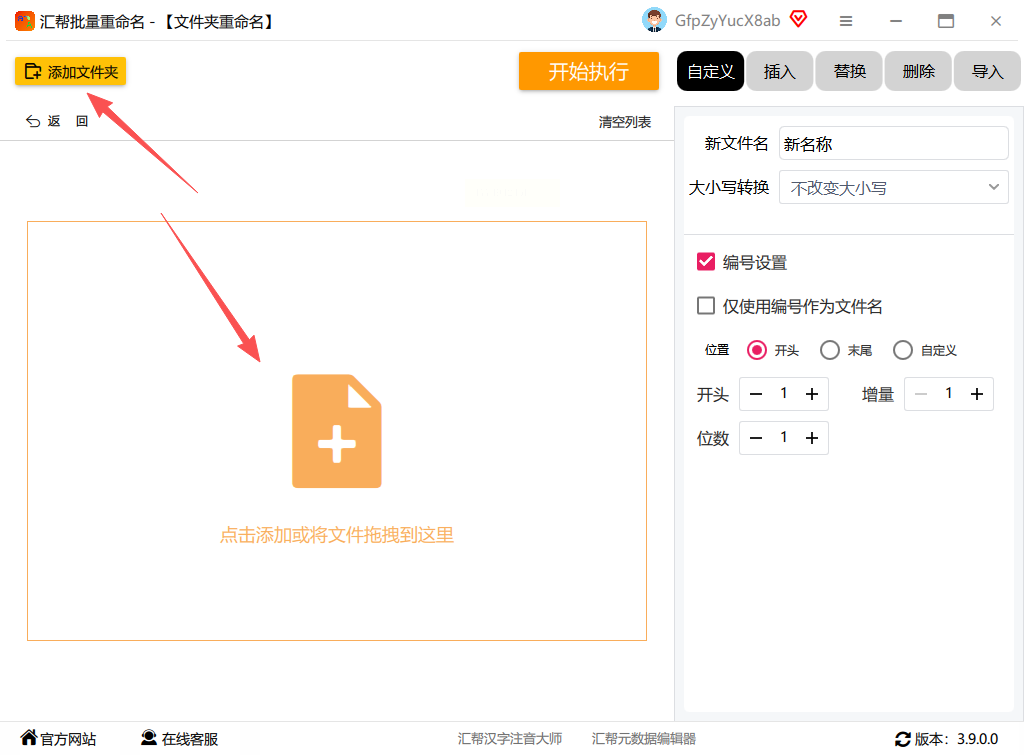Select the 末尾 position radio button
The height and width of the screenshot is (755, 1024).
click(829, 350)
